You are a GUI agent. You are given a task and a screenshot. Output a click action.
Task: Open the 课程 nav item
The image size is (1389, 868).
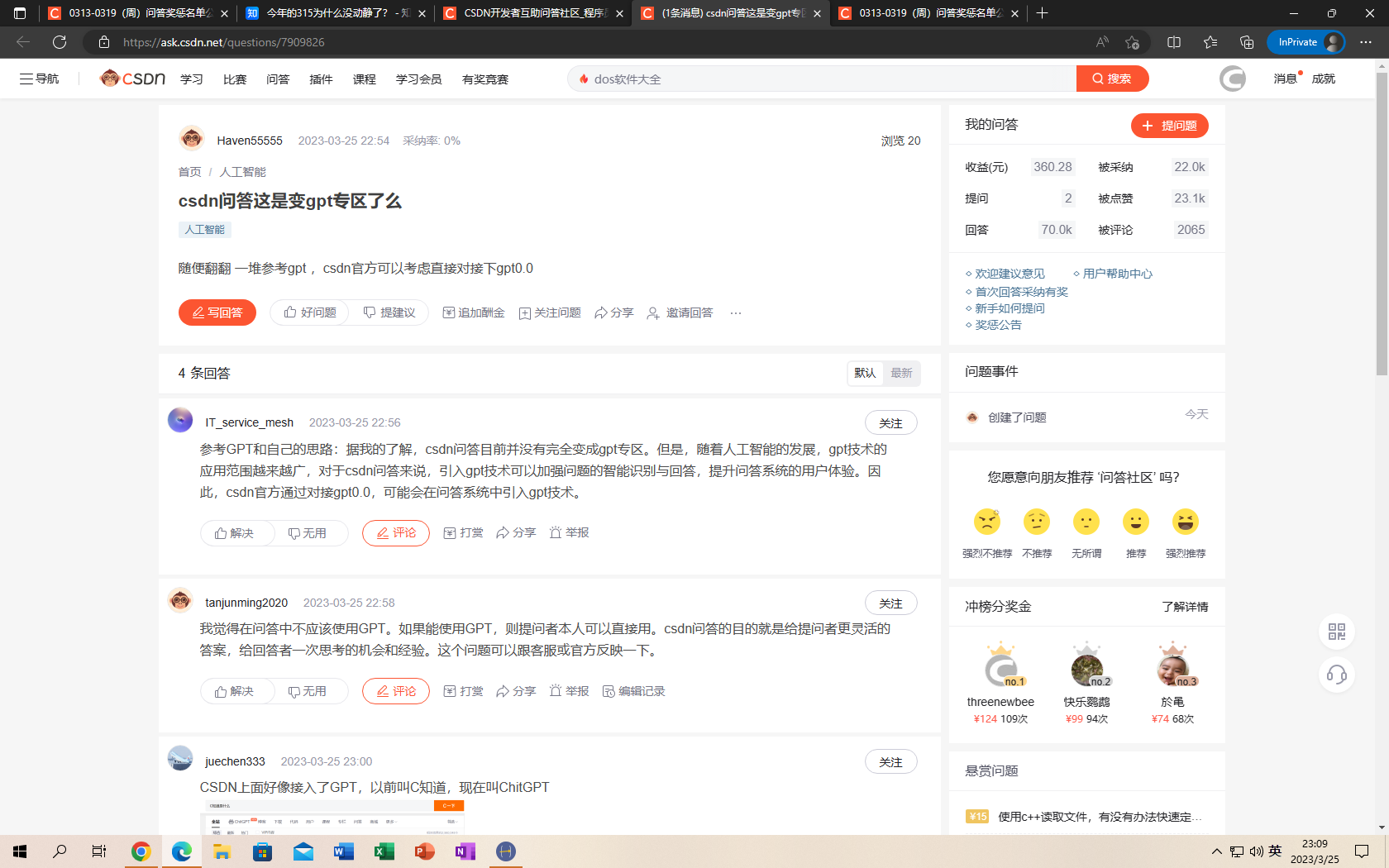365,79
